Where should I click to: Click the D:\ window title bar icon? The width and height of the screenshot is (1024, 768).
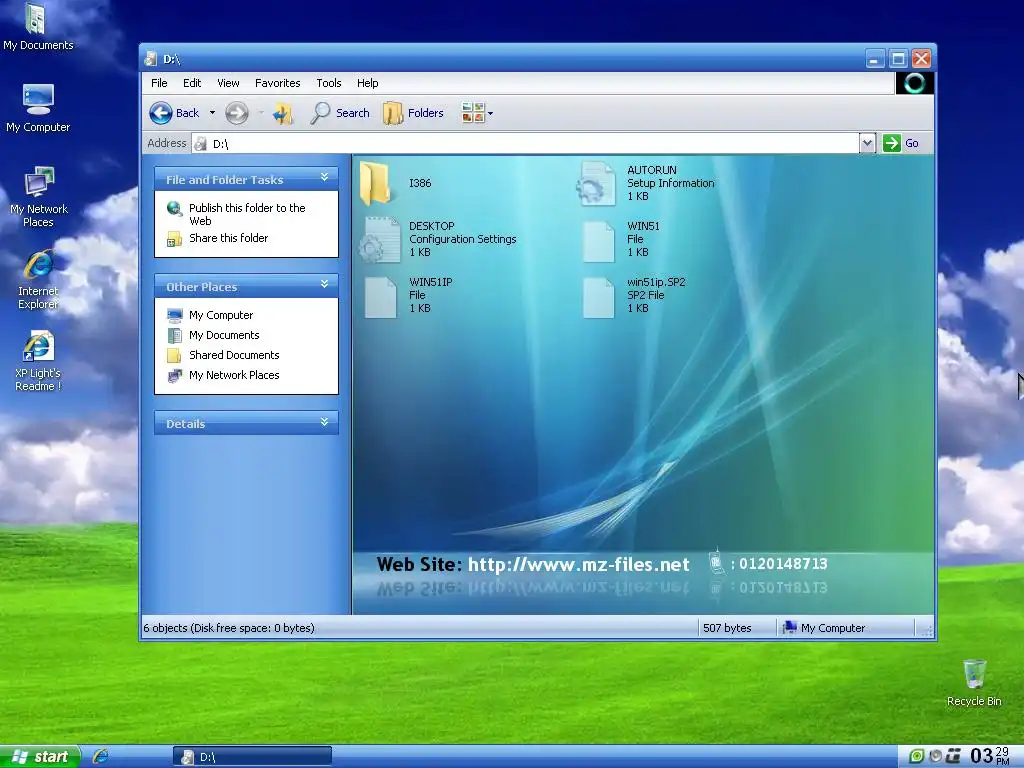[151, 59]
